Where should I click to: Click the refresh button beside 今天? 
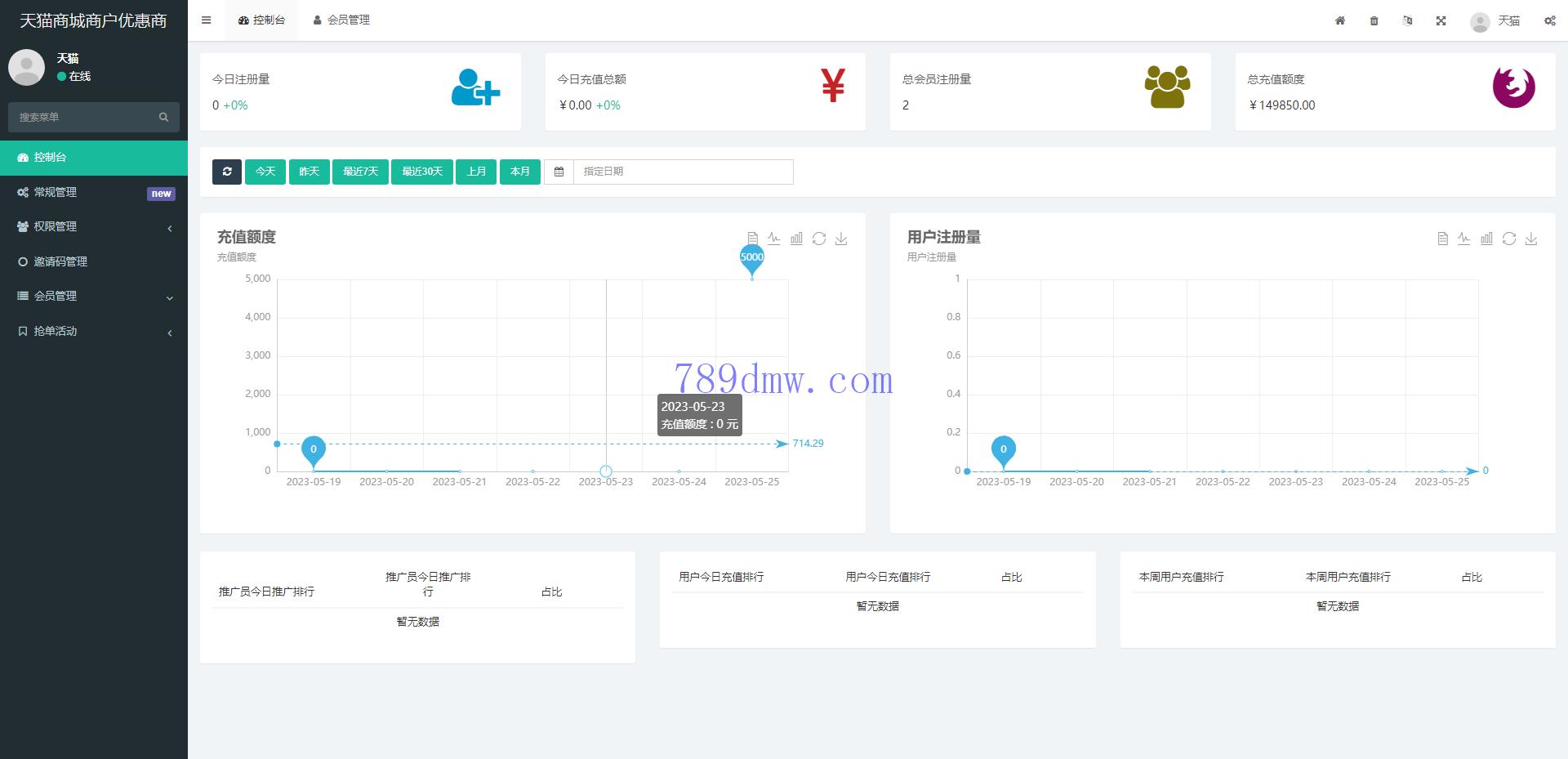coord(227,172)
